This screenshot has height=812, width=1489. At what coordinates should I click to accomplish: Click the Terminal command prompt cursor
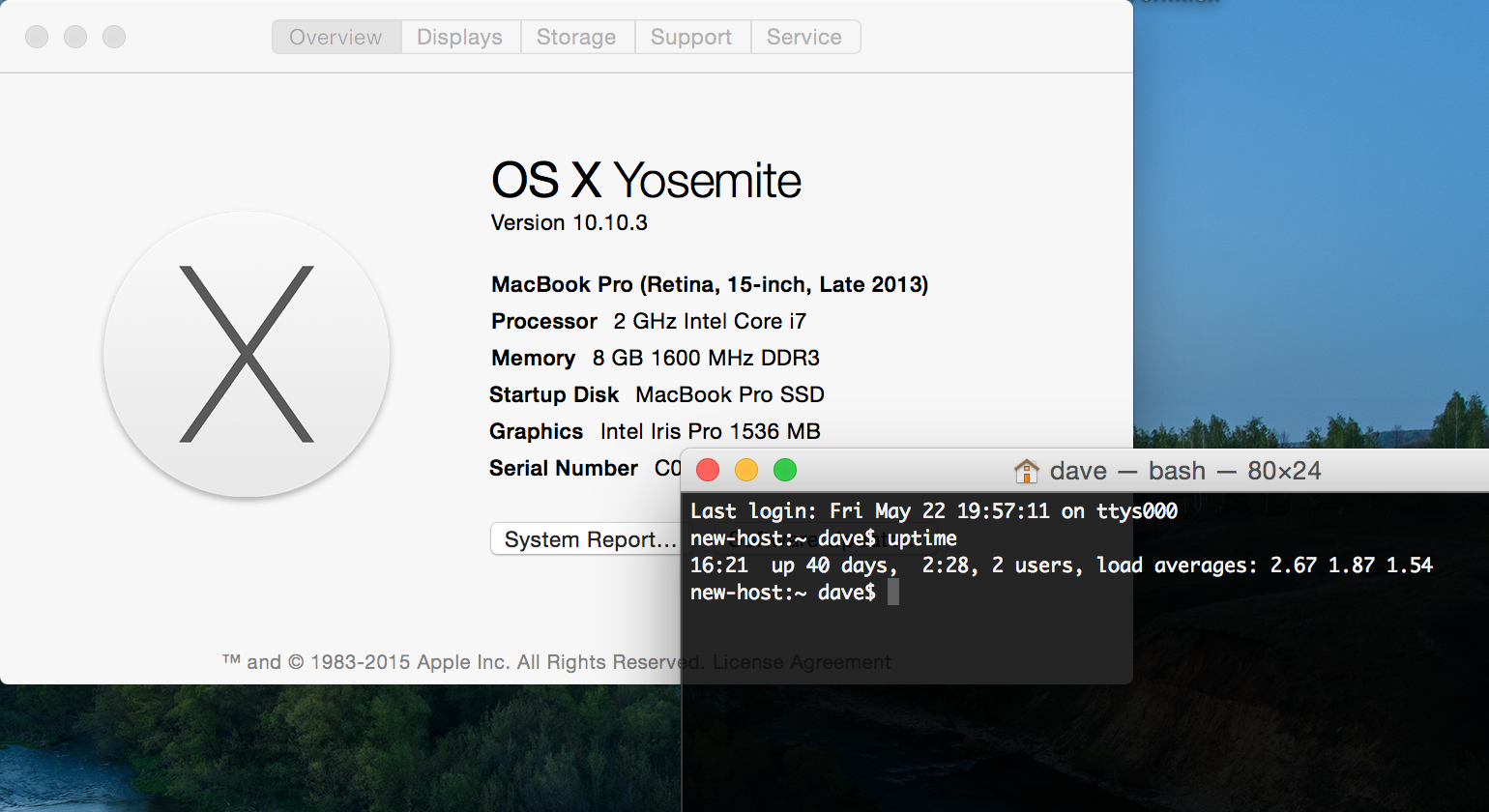[893, 592]
